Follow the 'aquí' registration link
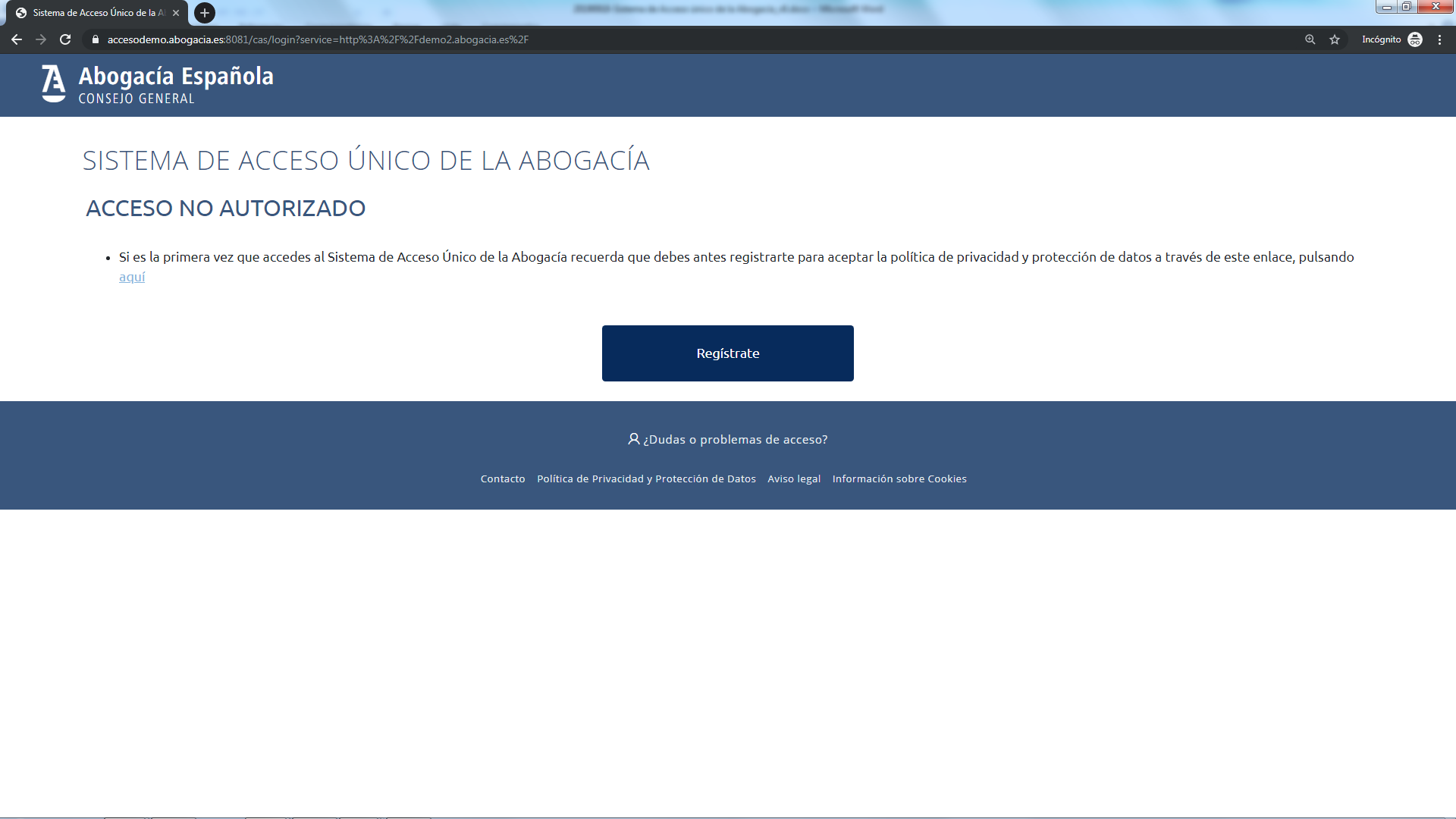The height and width of the screenshot is (819, 1456). click(132, 277)
